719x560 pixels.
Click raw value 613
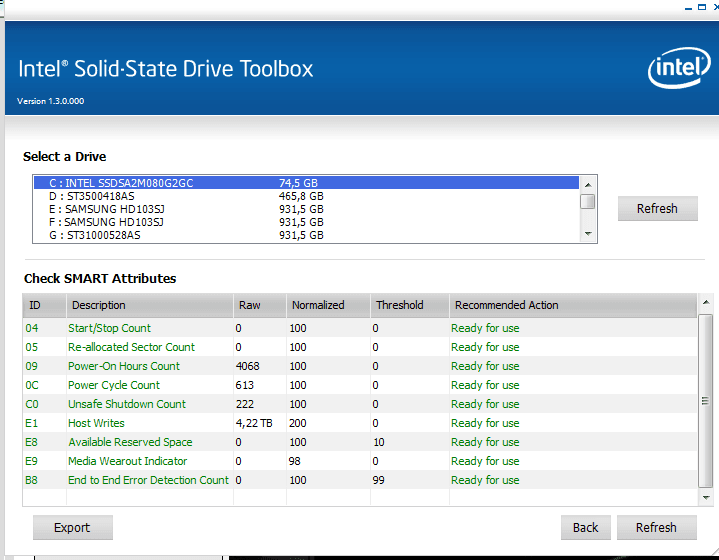(x=244, y=385)
